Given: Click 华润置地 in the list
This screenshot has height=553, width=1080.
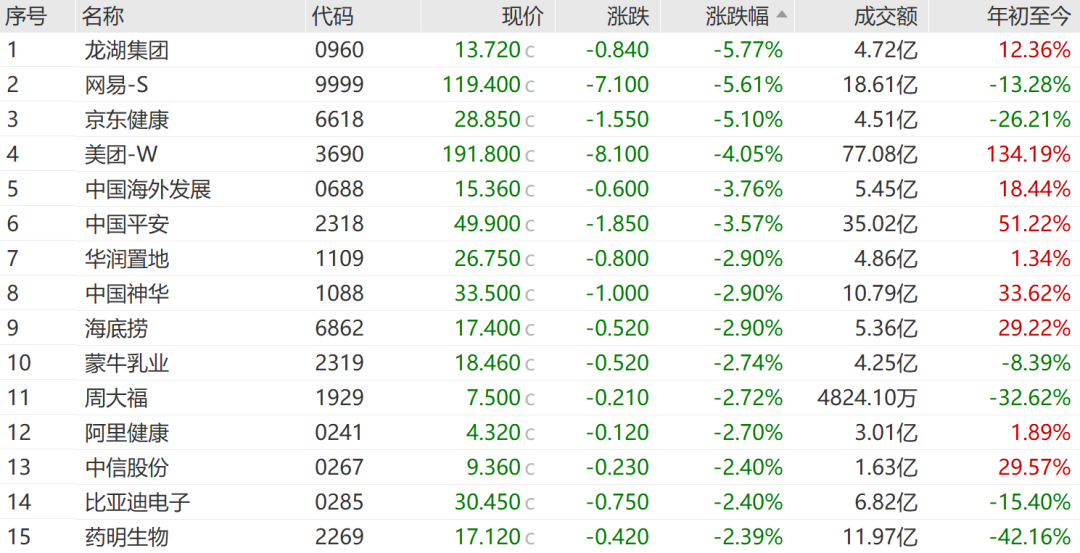Looking at the screenshot, I should (127, 259).
